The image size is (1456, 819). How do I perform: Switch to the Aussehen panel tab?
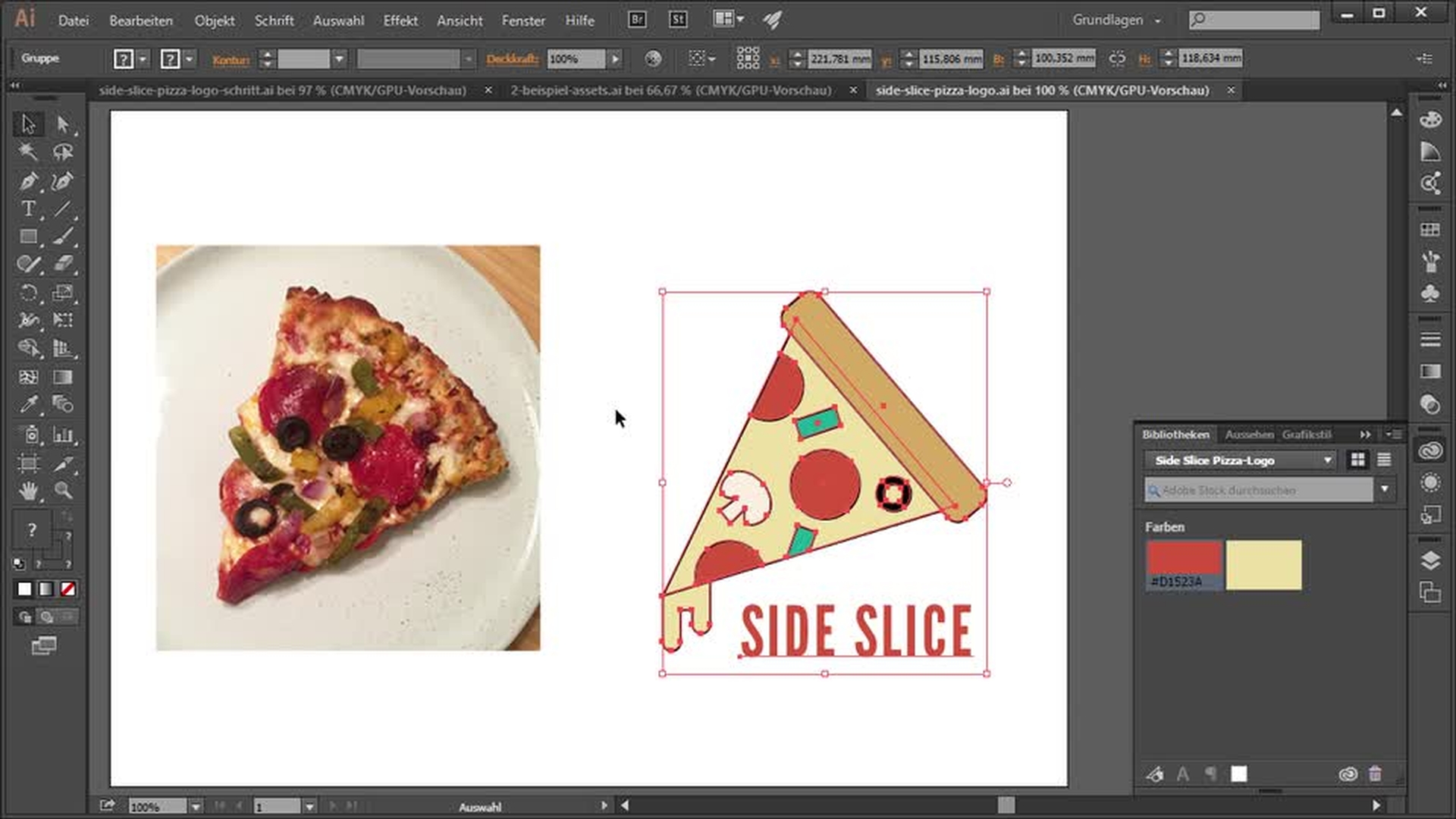(x=1248, y=435)
